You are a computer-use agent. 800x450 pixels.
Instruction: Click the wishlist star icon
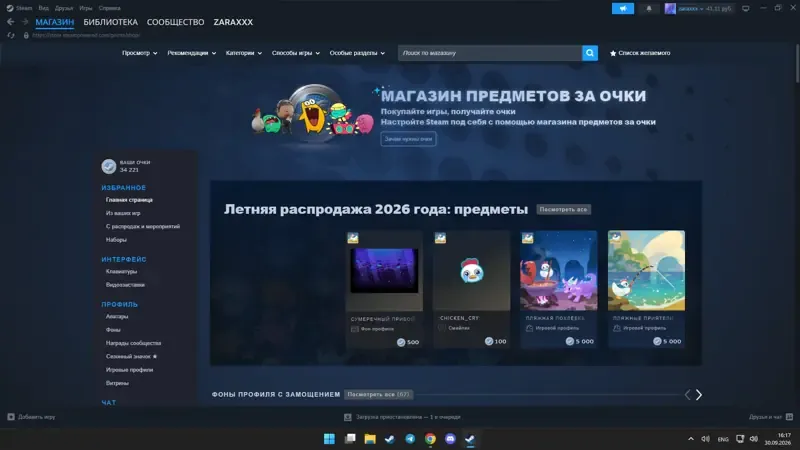click(613, 53)
